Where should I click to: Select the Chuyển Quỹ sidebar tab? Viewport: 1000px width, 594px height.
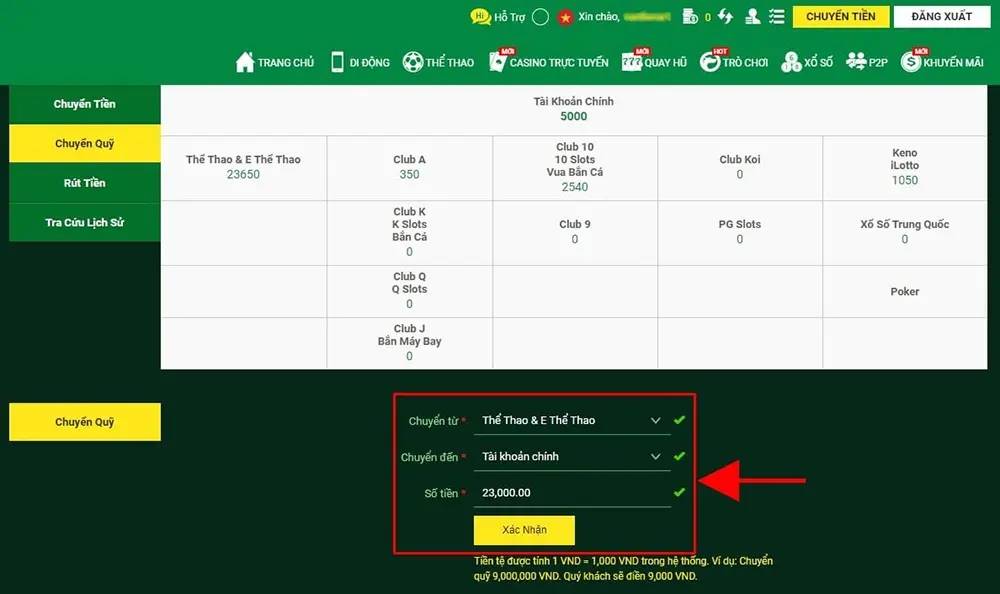pos(85,144)
